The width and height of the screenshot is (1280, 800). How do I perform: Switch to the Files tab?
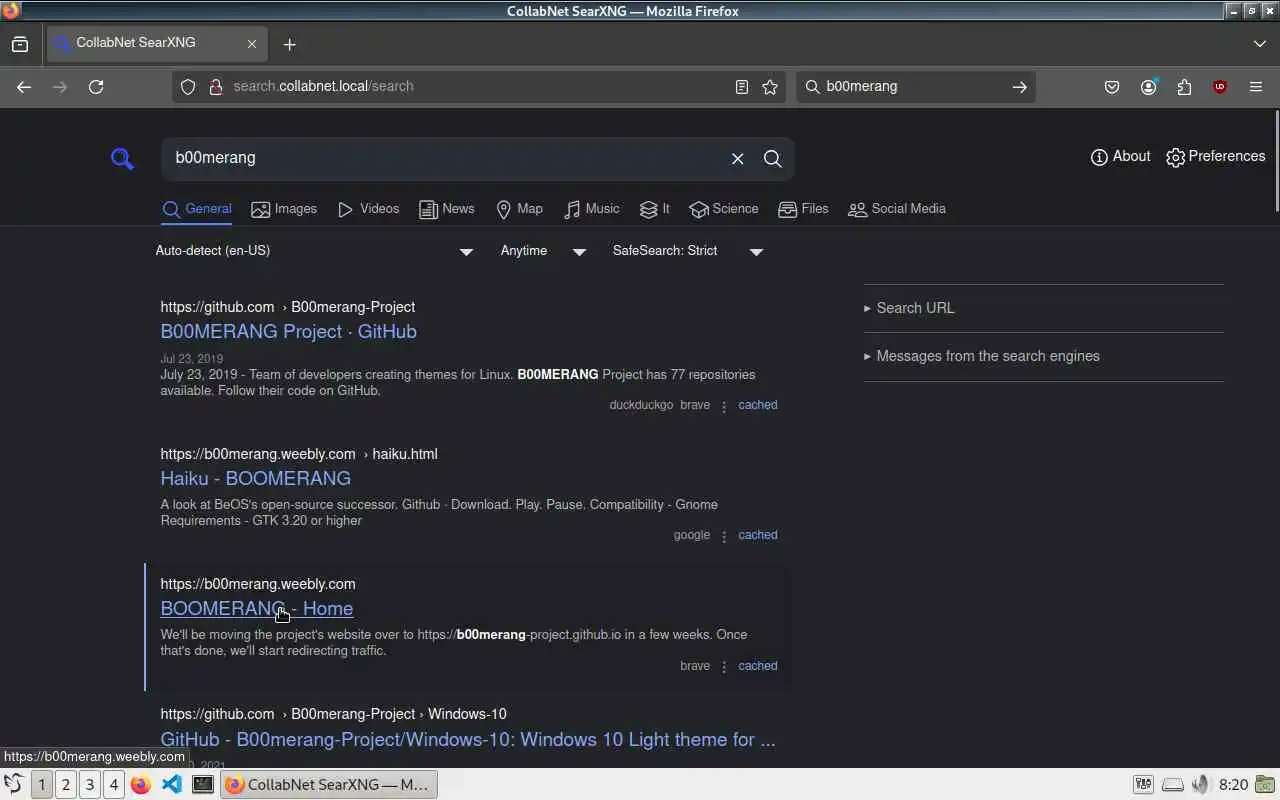[803, 209]
